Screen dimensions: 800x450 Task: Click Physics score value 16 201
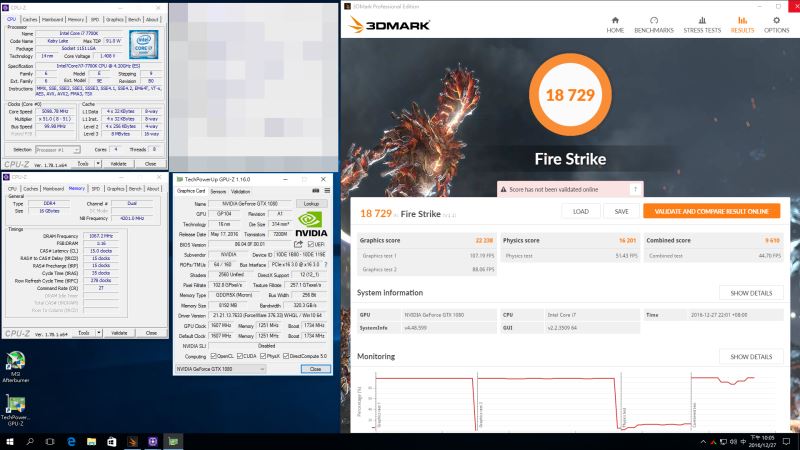point(628,240)
